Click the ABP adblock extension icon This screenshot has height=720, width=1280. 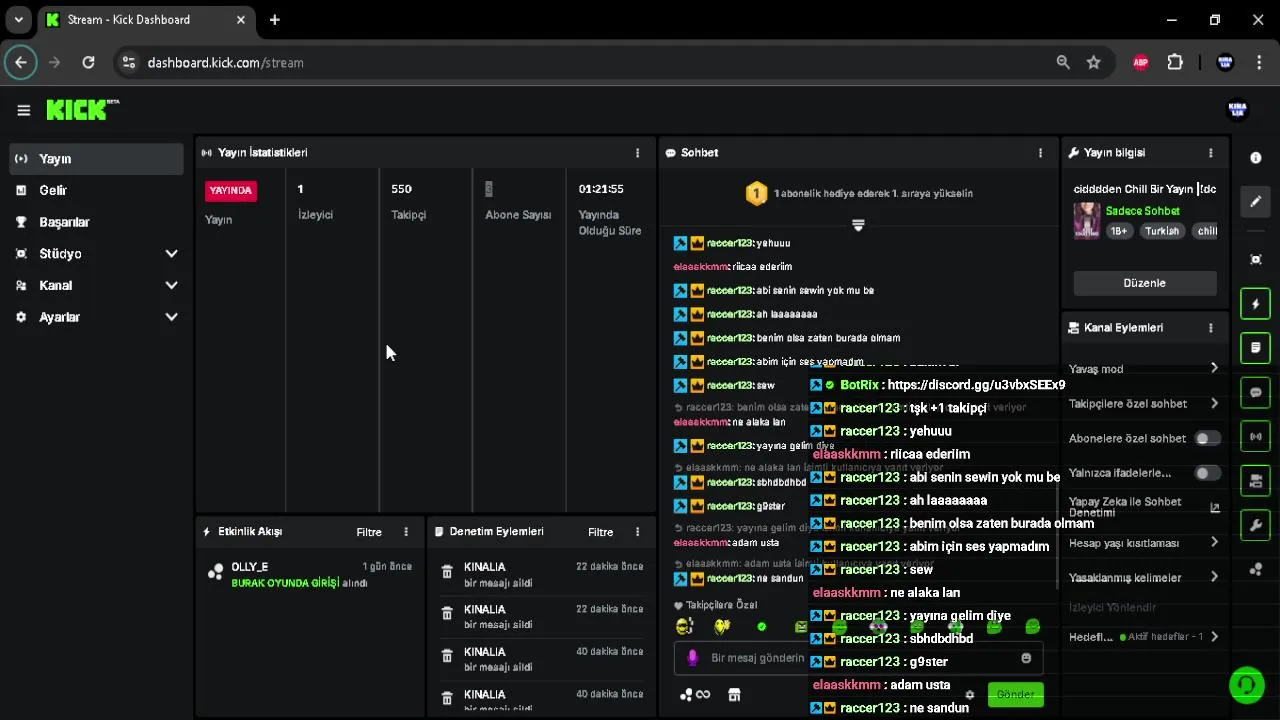pos(1141,63)
